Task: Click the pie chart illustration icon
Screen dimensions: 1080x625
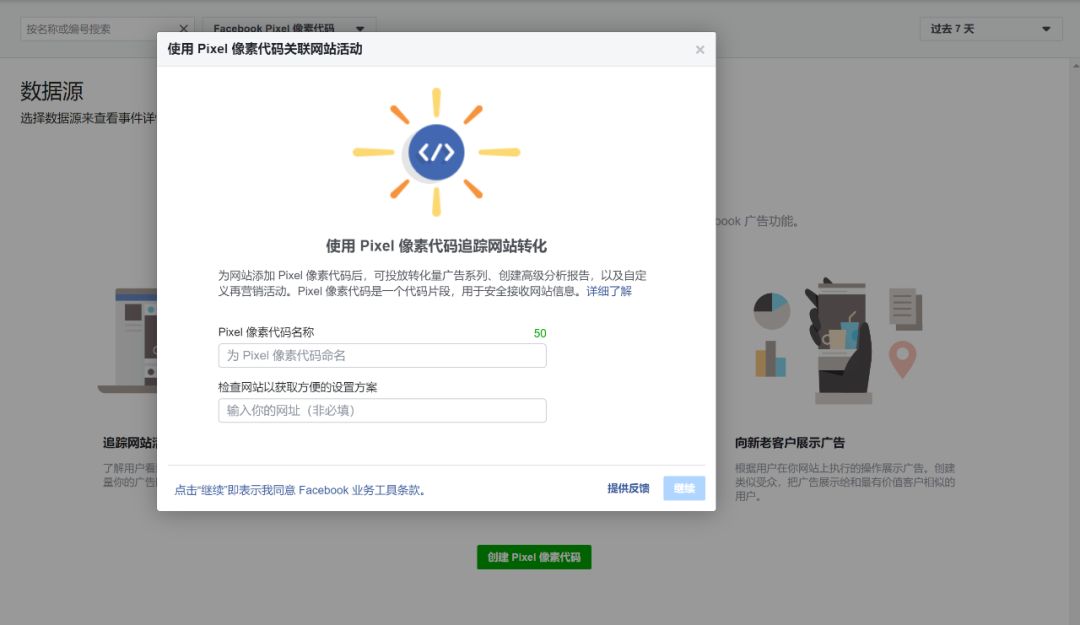Action: pyautogui.click(x=772, y=311)
